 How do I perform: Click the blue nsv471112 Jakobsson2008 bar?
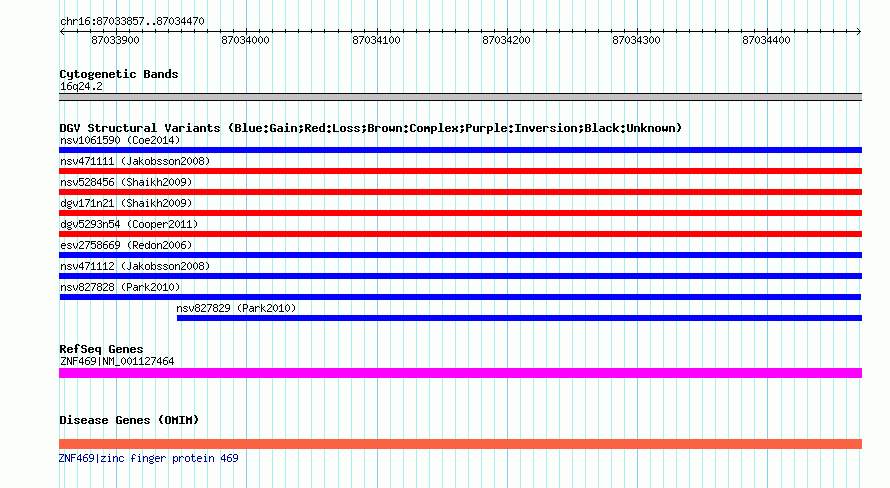(x=460, y=276)
